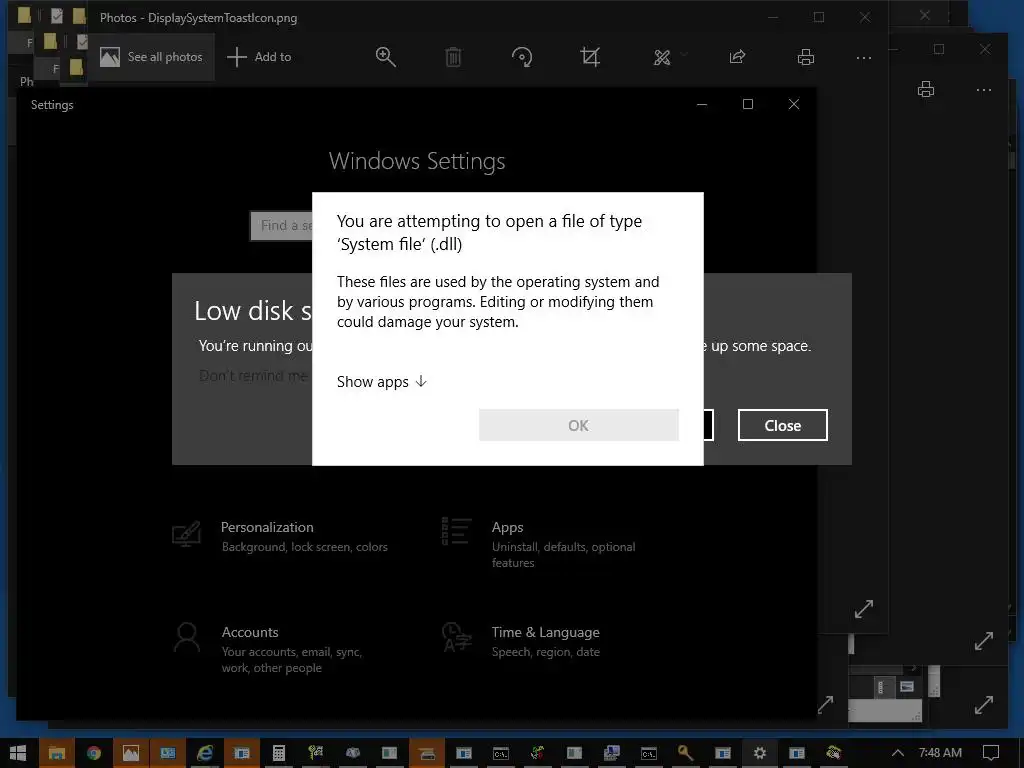1024x768 pixels.
Task: Click fullscreen arrows icon in DisplaySystemToastIcon Photos window
Action: click(863, 609)
